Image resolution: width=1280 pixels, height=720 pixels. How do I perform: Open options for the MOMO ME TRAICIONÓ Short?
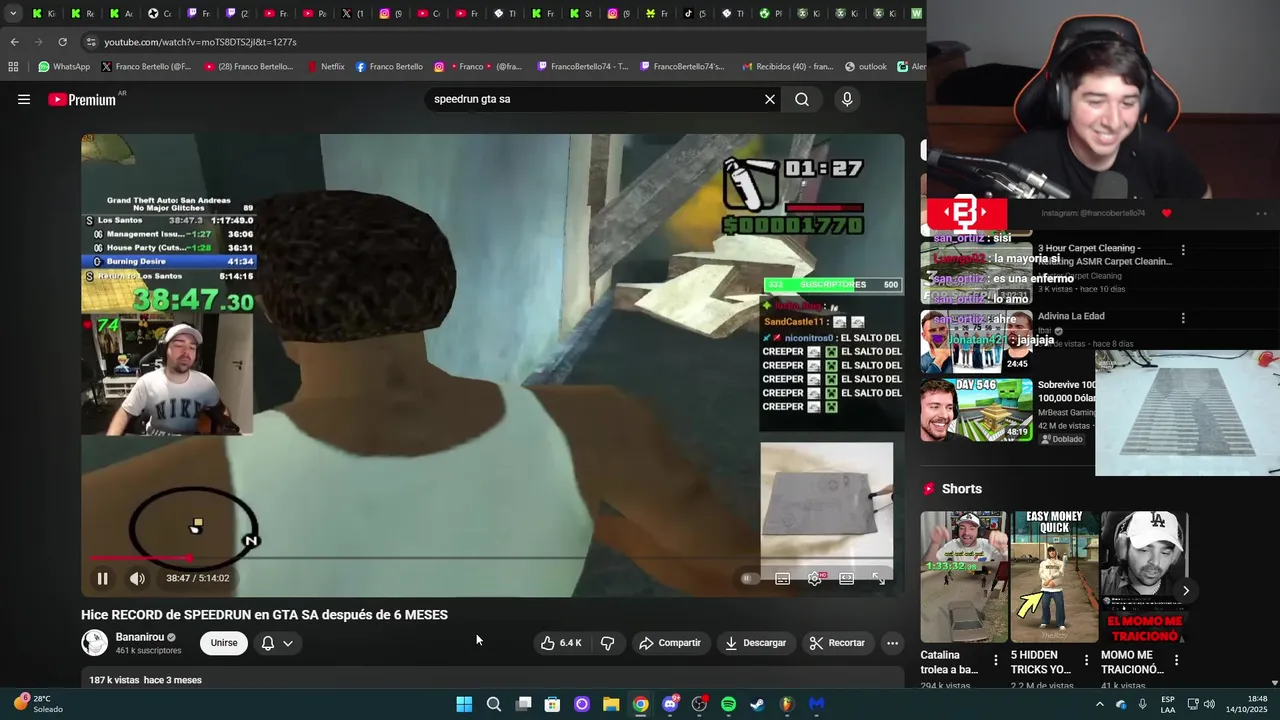tap(1176, 660)
